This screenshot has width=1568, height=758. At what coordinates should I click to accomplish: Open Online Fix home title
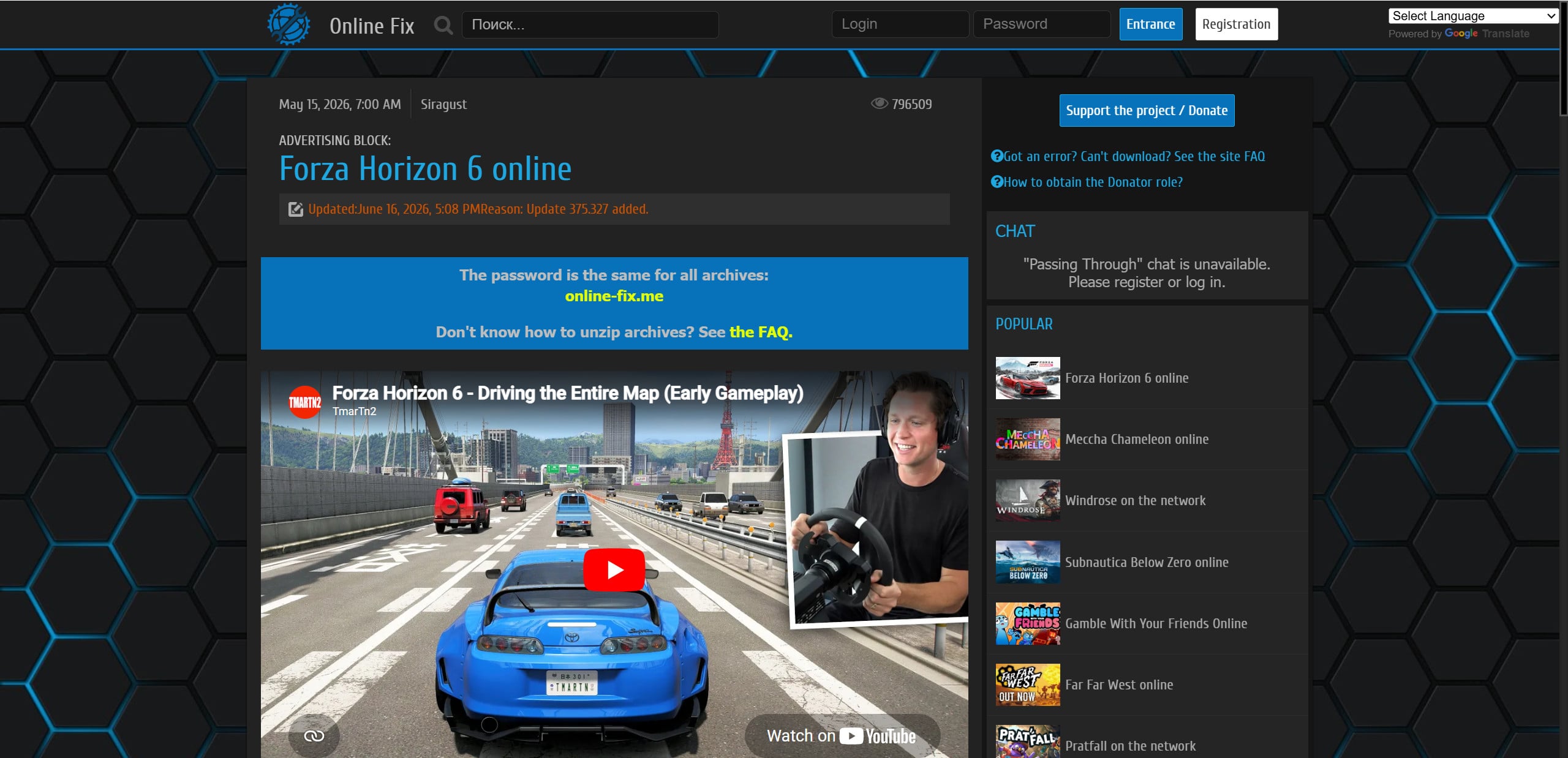click(x=372, y=26)
